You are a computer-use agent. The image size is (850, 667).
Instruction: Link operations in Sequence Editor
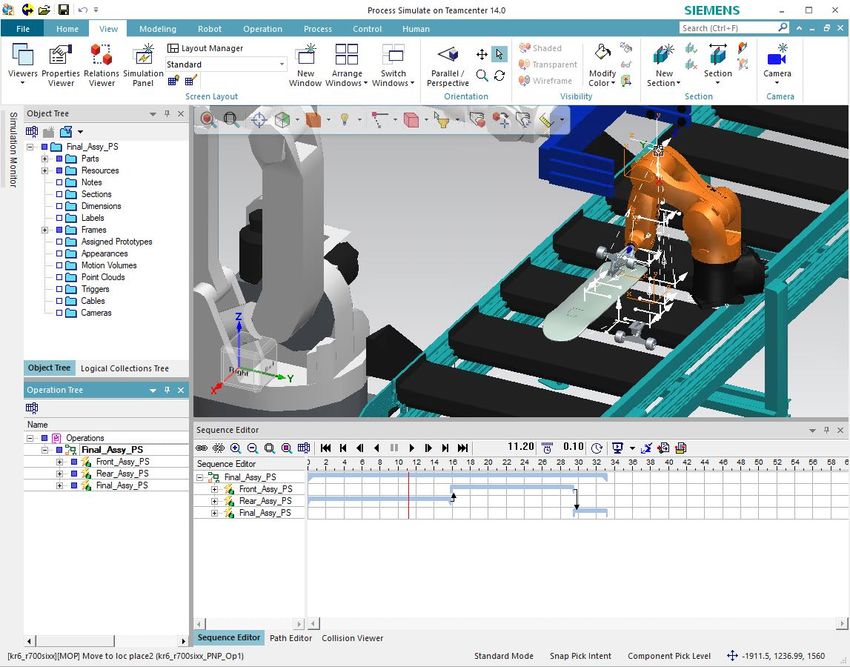point(202,448)
